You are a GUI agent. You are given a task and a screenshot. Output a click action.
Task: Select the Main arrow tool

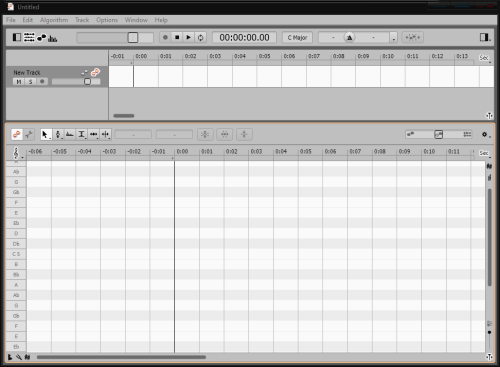46,134
